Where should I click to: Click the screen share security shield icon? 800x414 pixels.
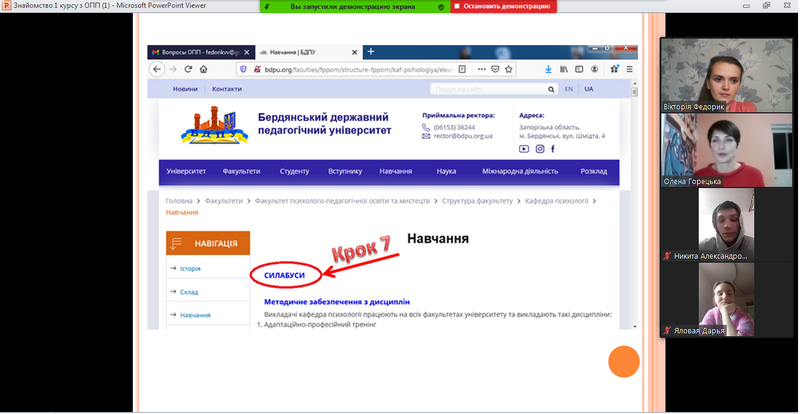pyautogui.click(x=441, y=7)
